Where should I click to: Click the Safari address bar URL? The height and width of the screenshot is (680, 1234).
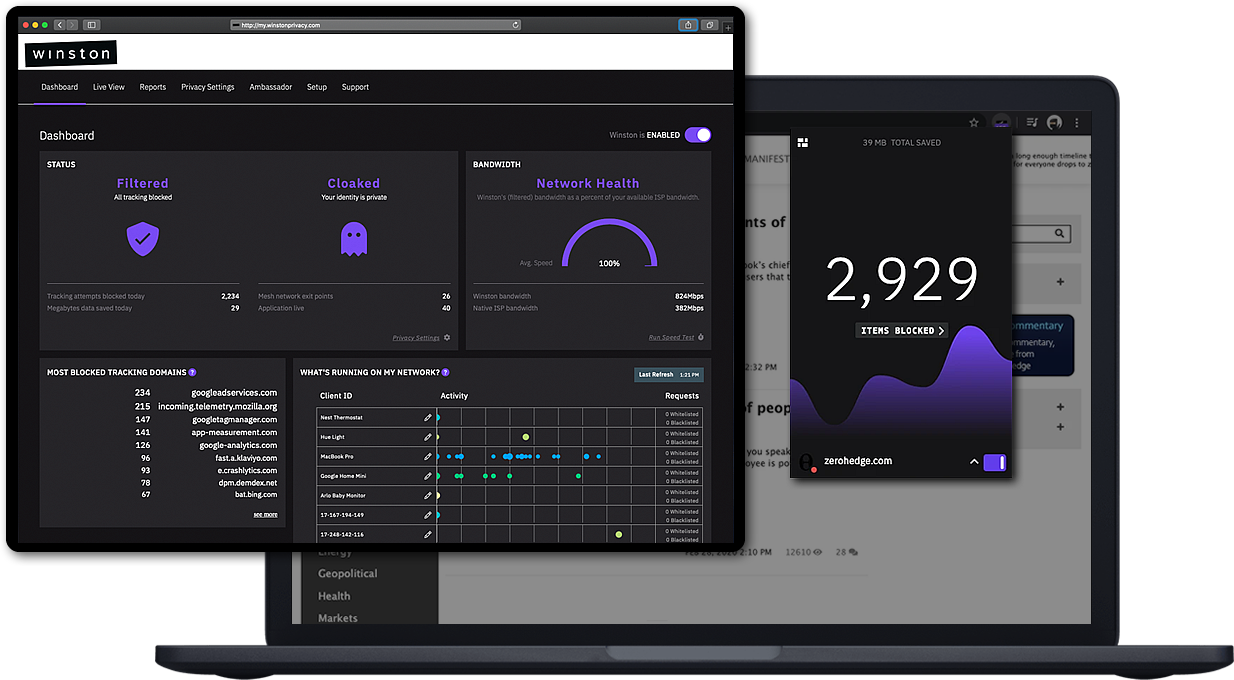pos(281,24)
